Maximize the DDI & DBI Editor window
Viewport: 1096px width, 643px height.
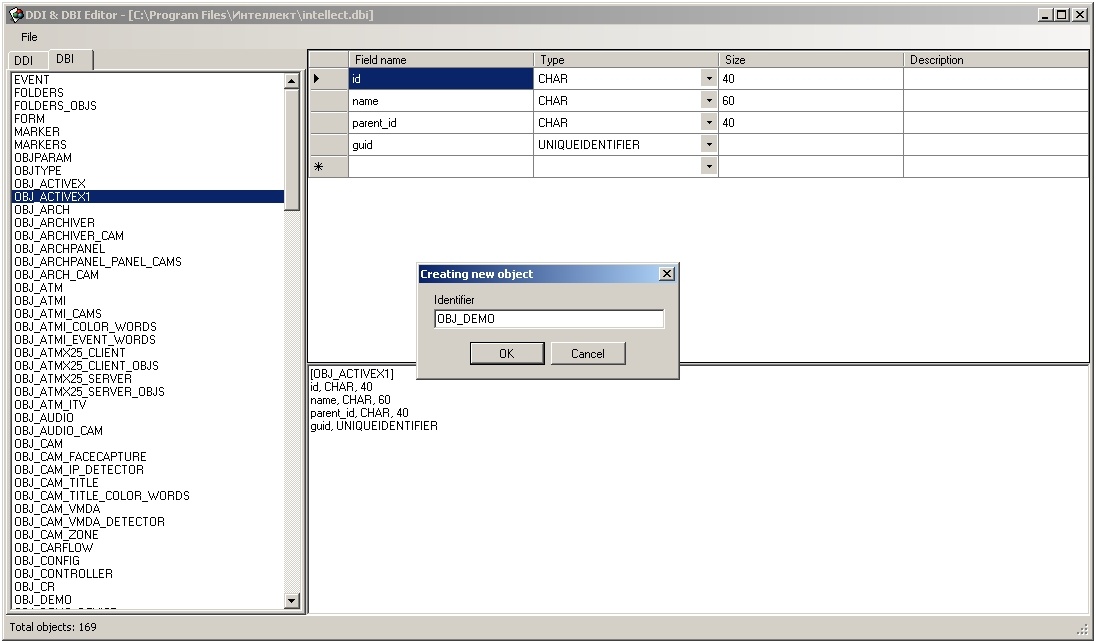pyautogui.click(x=1061, y=15)
